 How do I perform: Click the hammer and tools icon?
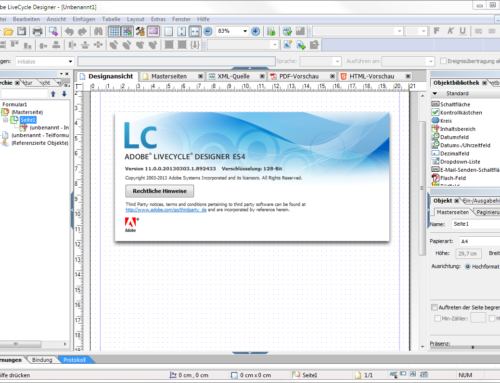pos(140,32)
